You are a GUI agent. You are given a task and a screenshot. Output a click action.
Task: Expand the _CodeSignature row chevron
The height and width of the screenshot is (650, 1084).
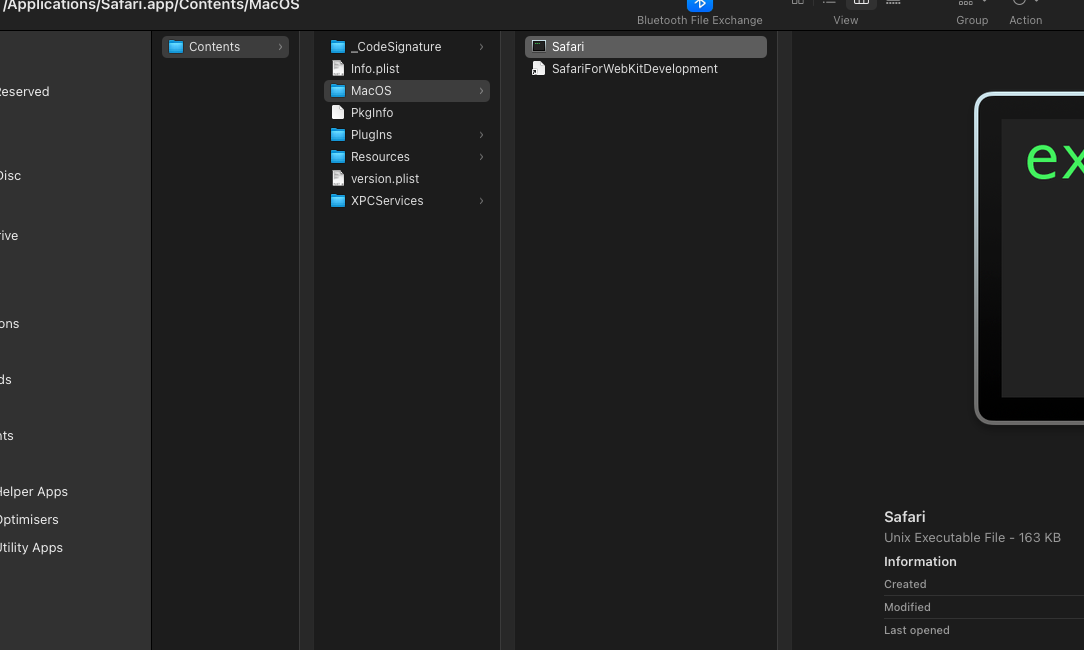(x=481, y=47)
